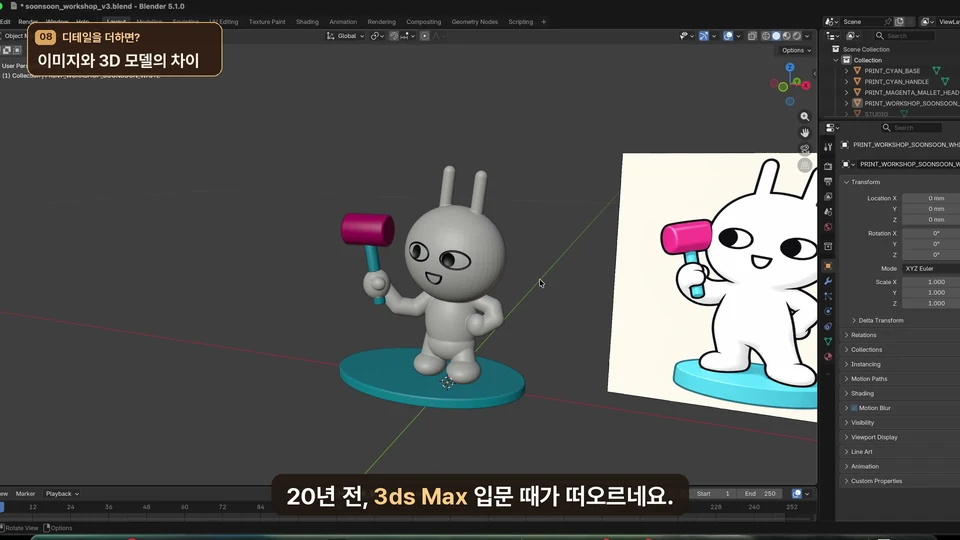This screenshot has height=540, width=960.
Task: Click the viewport pan hand icon
Action: coord(804,133)
